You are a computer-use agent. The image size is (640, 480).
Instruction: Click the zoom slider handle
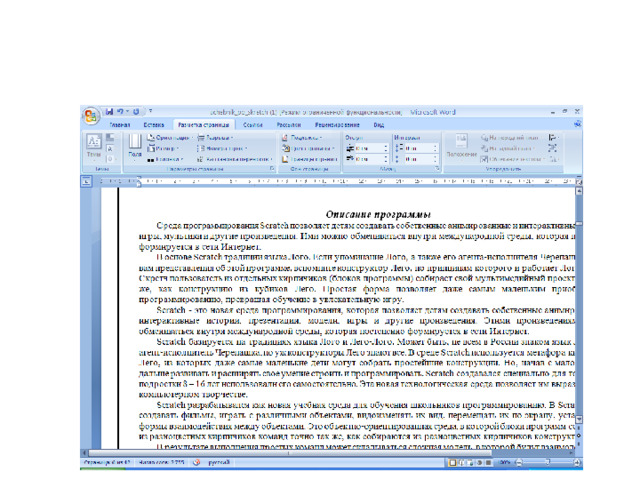tap(548, 462)
